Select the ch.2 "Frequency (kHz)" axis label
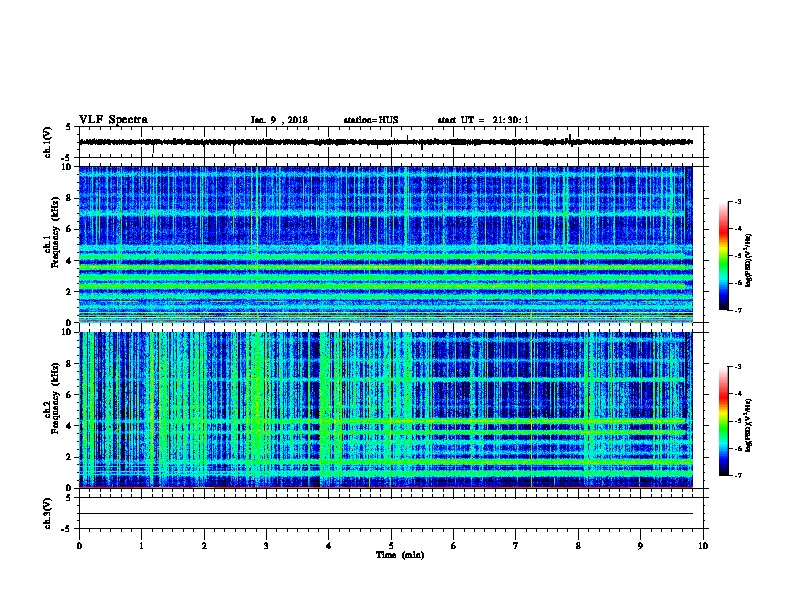Image resolution: width=792 pixels, height=612 pixels. point(55,398)
